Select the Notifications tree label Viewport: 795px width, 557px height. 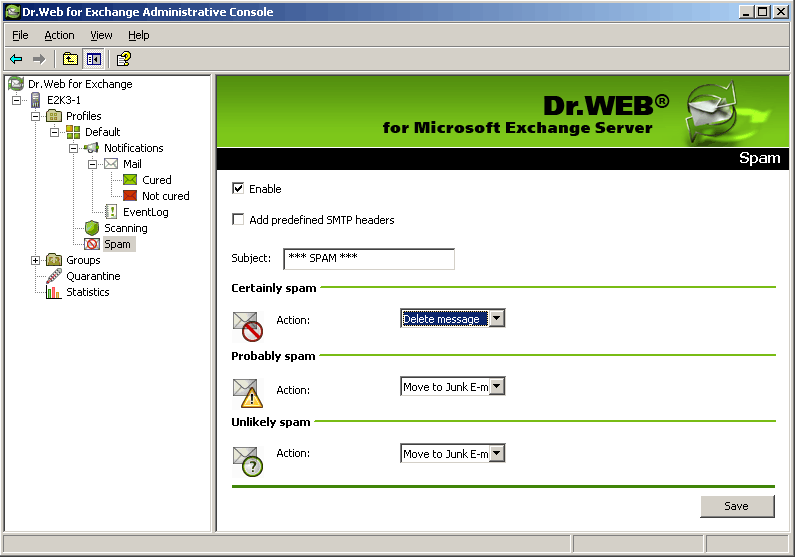tap(134, 148)
